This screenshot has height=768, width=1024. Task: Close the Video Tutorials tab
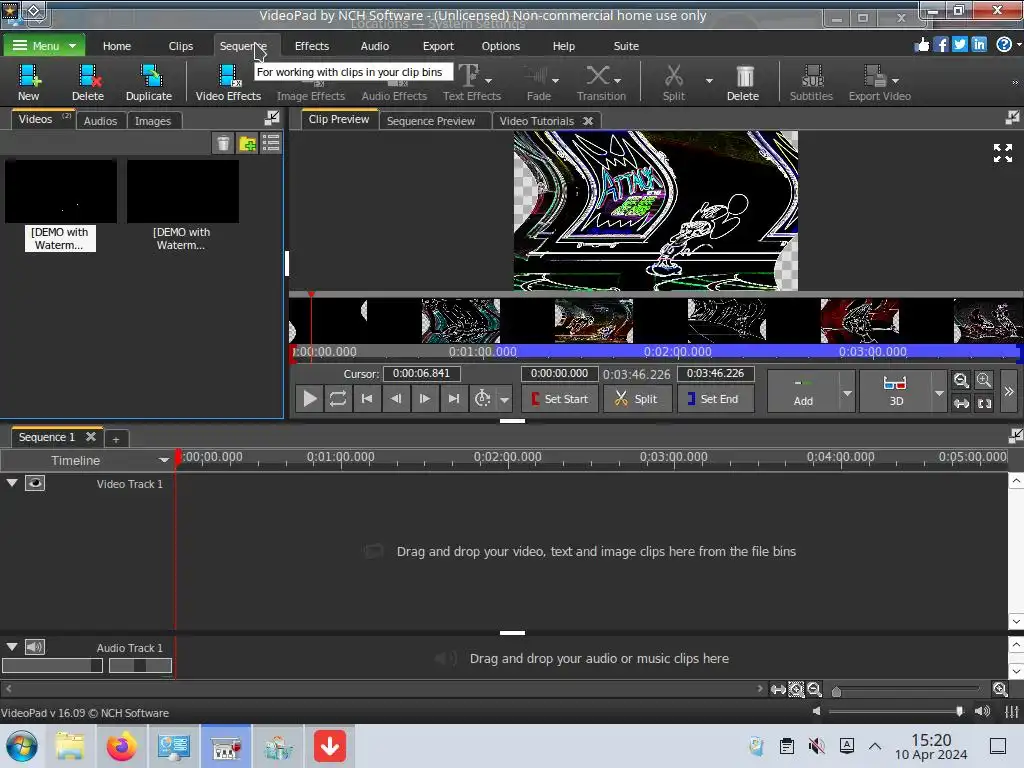588,121
